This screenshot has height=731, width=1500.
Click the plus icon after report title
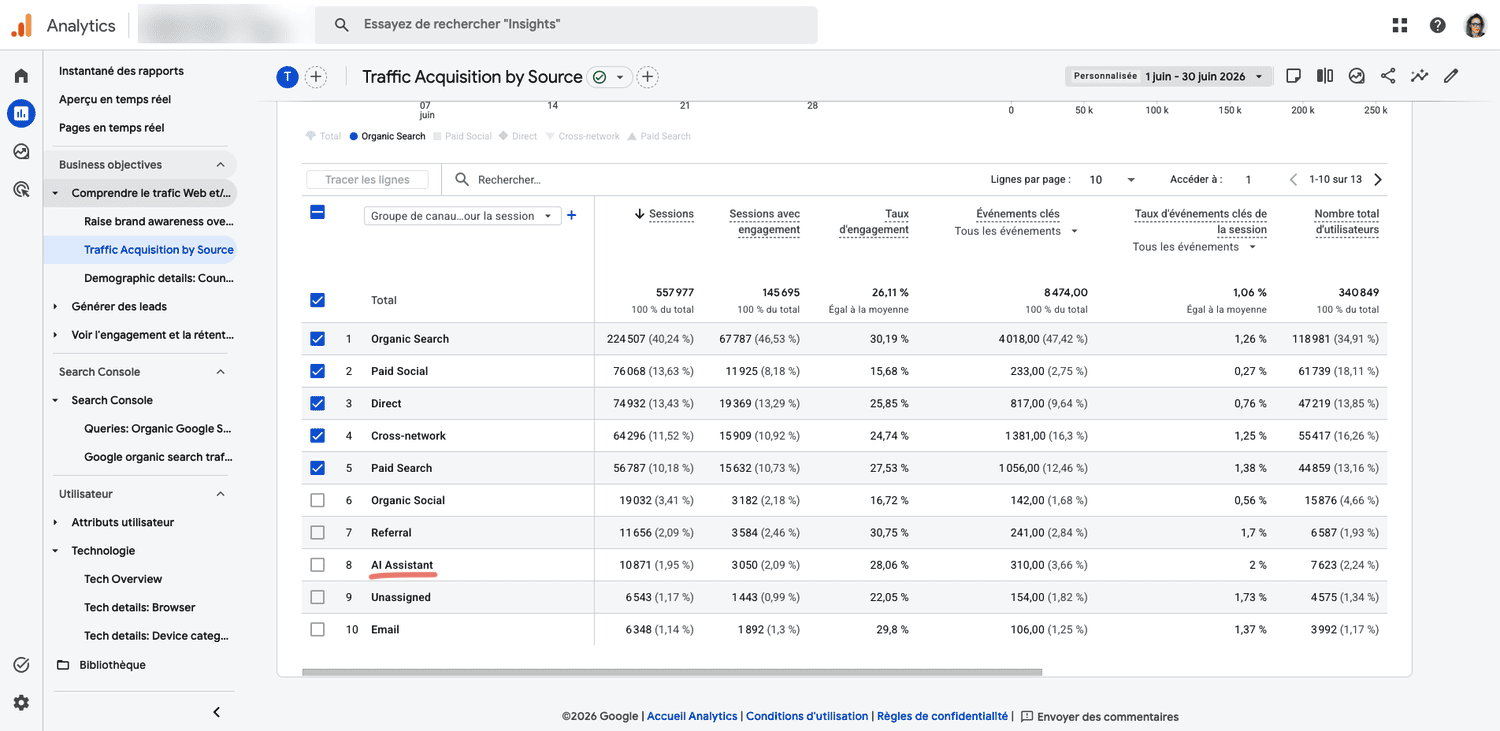coord(648,77)
